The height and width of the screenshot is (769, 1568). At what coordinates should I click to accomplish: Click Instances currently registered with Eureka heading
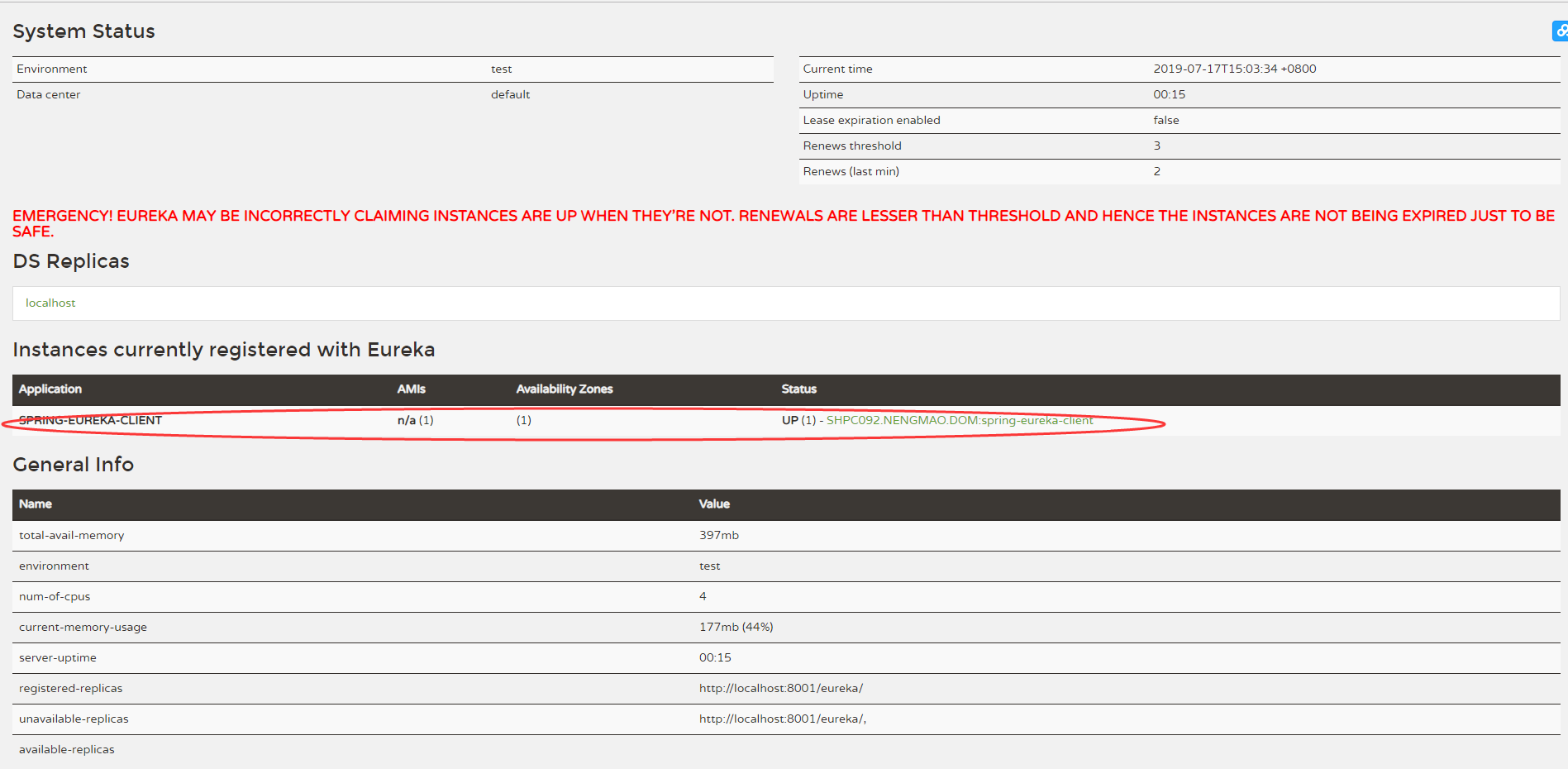[x=223, y=350]
